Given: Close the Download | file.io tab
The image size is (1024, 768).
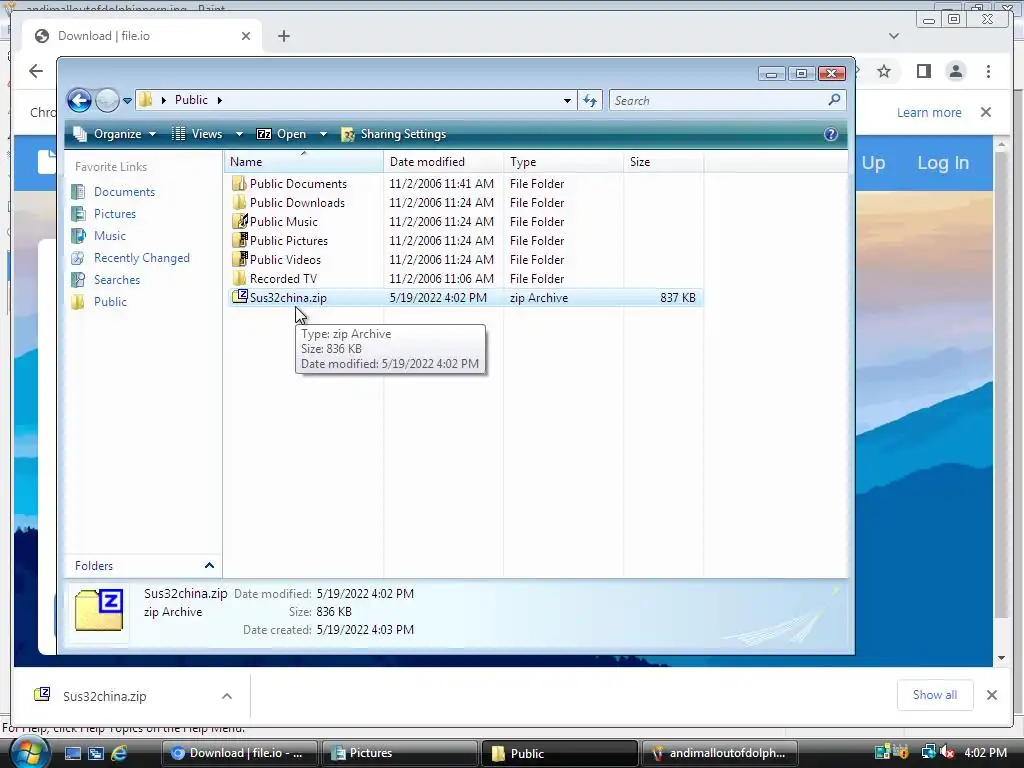Looking at the screenshot, I should (x=246, y=36).
